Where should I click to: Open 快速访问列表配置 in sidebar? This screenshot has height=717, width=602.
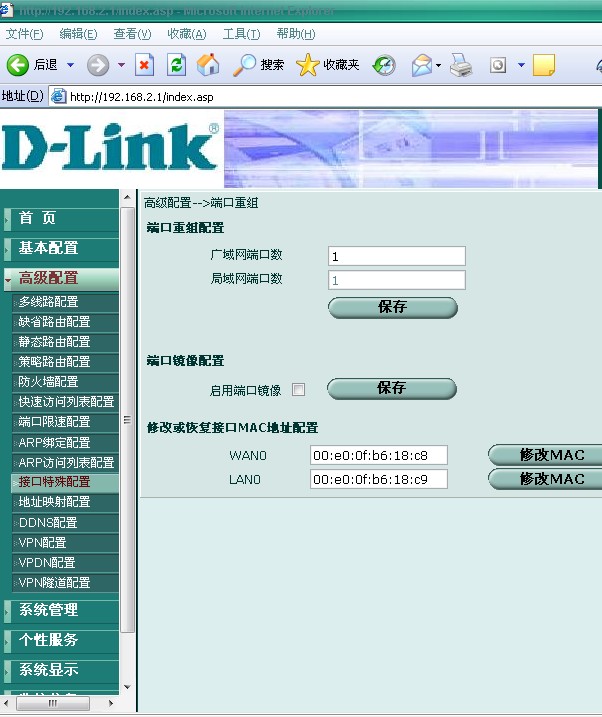click(65, 402)
